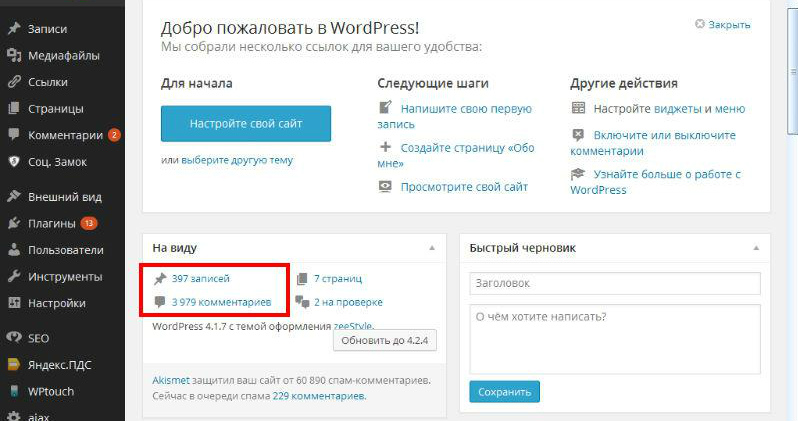Image resolution: width=798 pixels, height=421 pixels.
Task: Follow the выберите другую тему link
Action: coord(237,160)
